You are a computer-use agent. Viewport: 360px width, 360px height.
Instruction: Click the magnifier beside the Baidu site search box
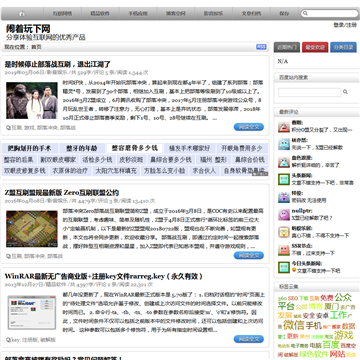[x=345, y=92]
